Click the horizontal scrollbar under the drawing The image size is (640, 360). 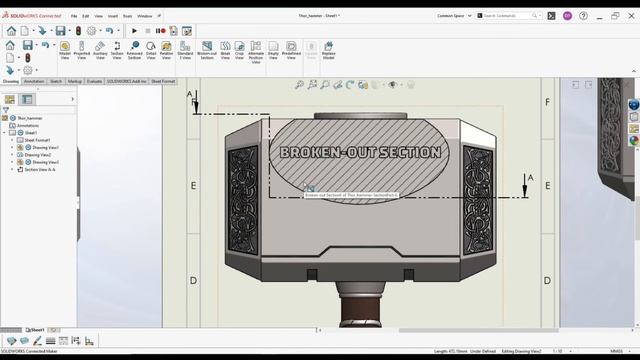click(x=478, y=330)
